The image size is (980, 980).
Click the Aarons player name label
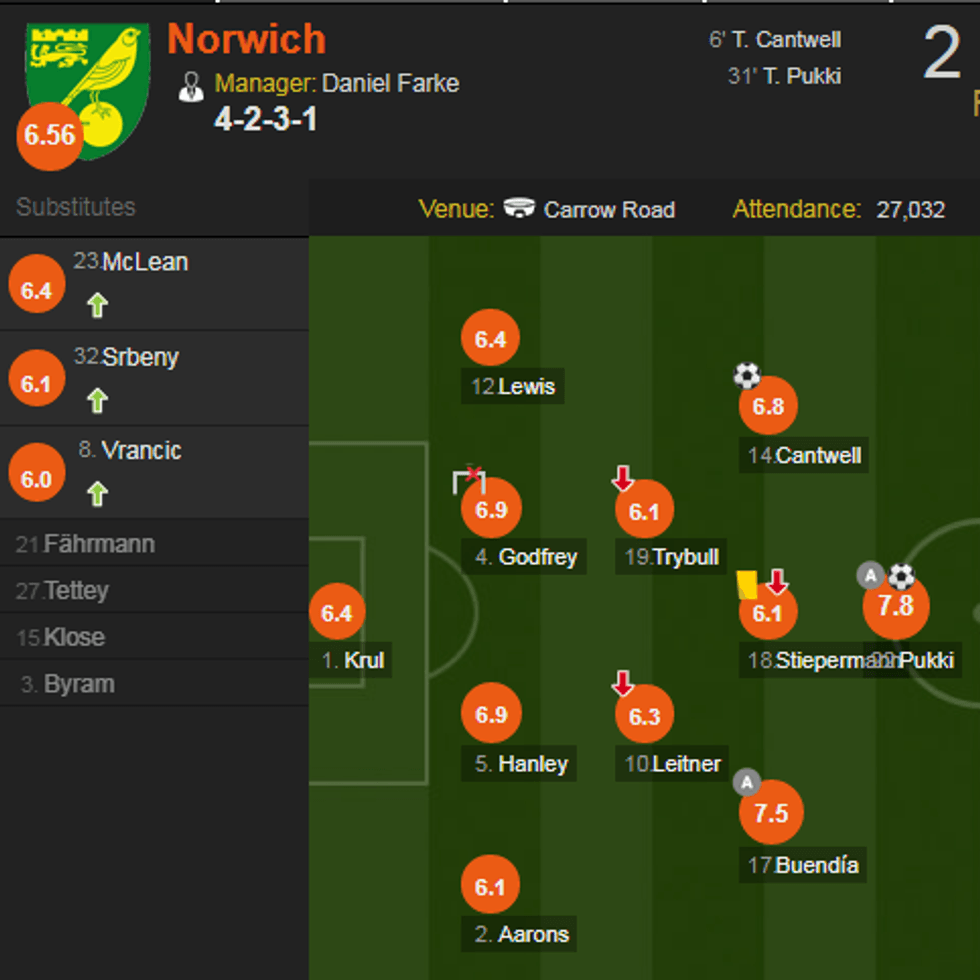(x=535, y=934)
